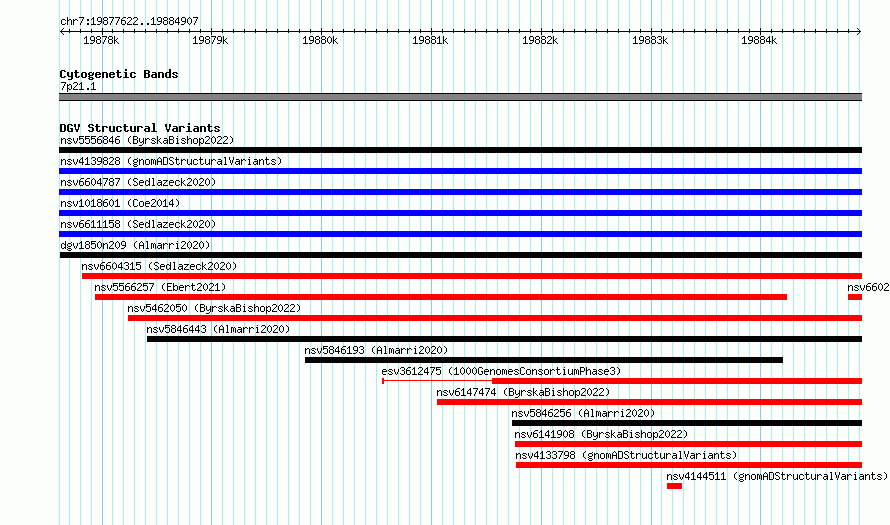Click the red bar of nsv4133798
The width and height of the screenshot is (890, 525).
pos(689,465)
